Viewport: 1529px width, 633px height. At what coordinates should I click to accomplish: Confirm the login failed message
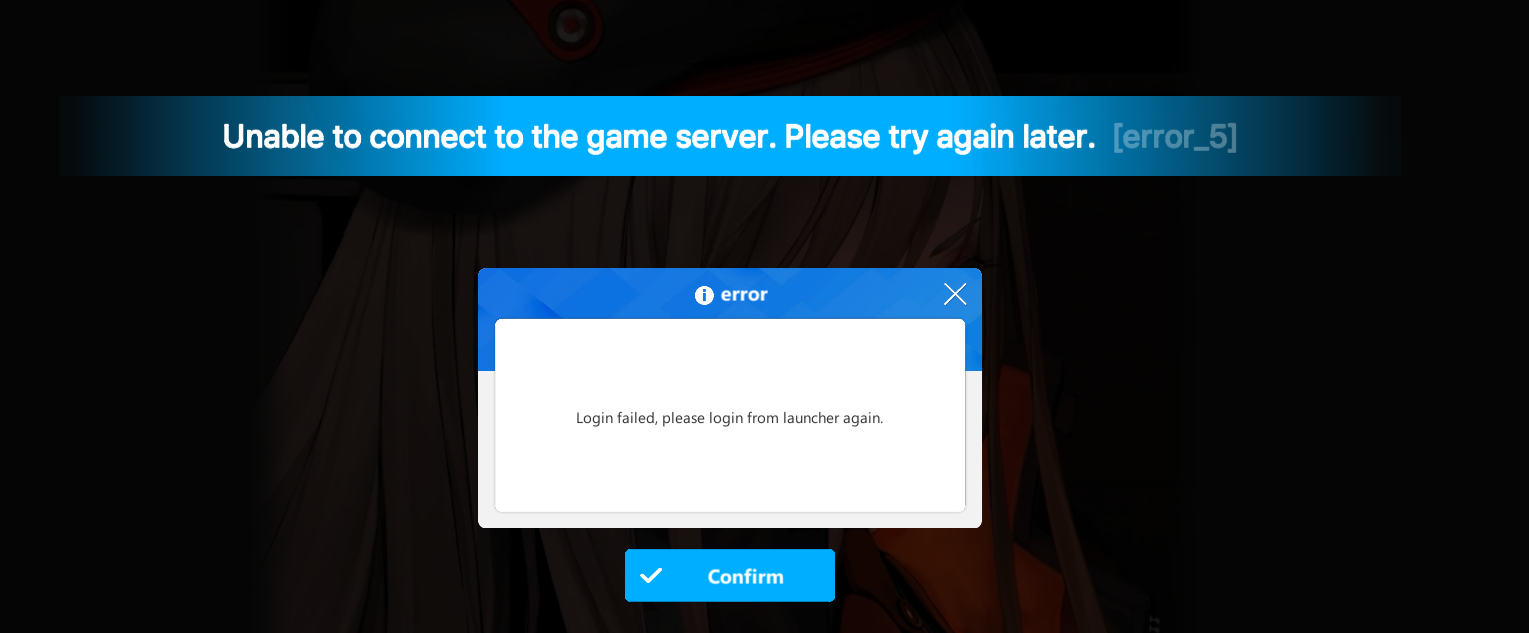(730, 576)
